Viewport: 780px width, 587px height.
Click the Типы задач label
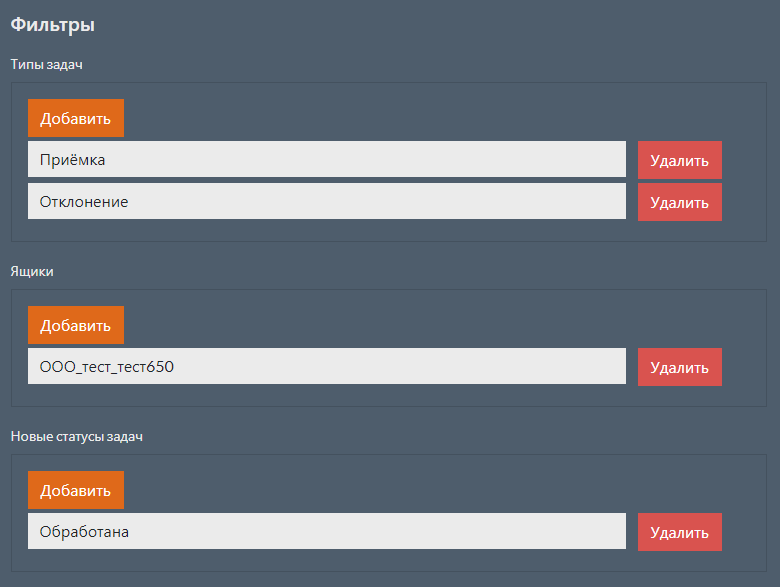point(47,65)
